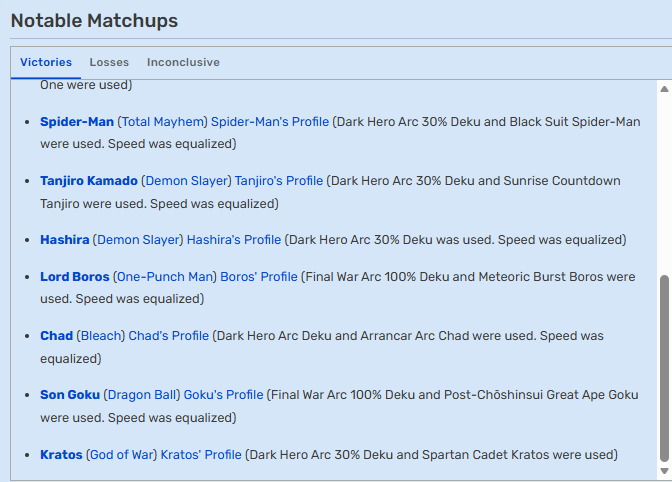
Task: Open the Tanjiro Kamado character link
Action: 89,181
